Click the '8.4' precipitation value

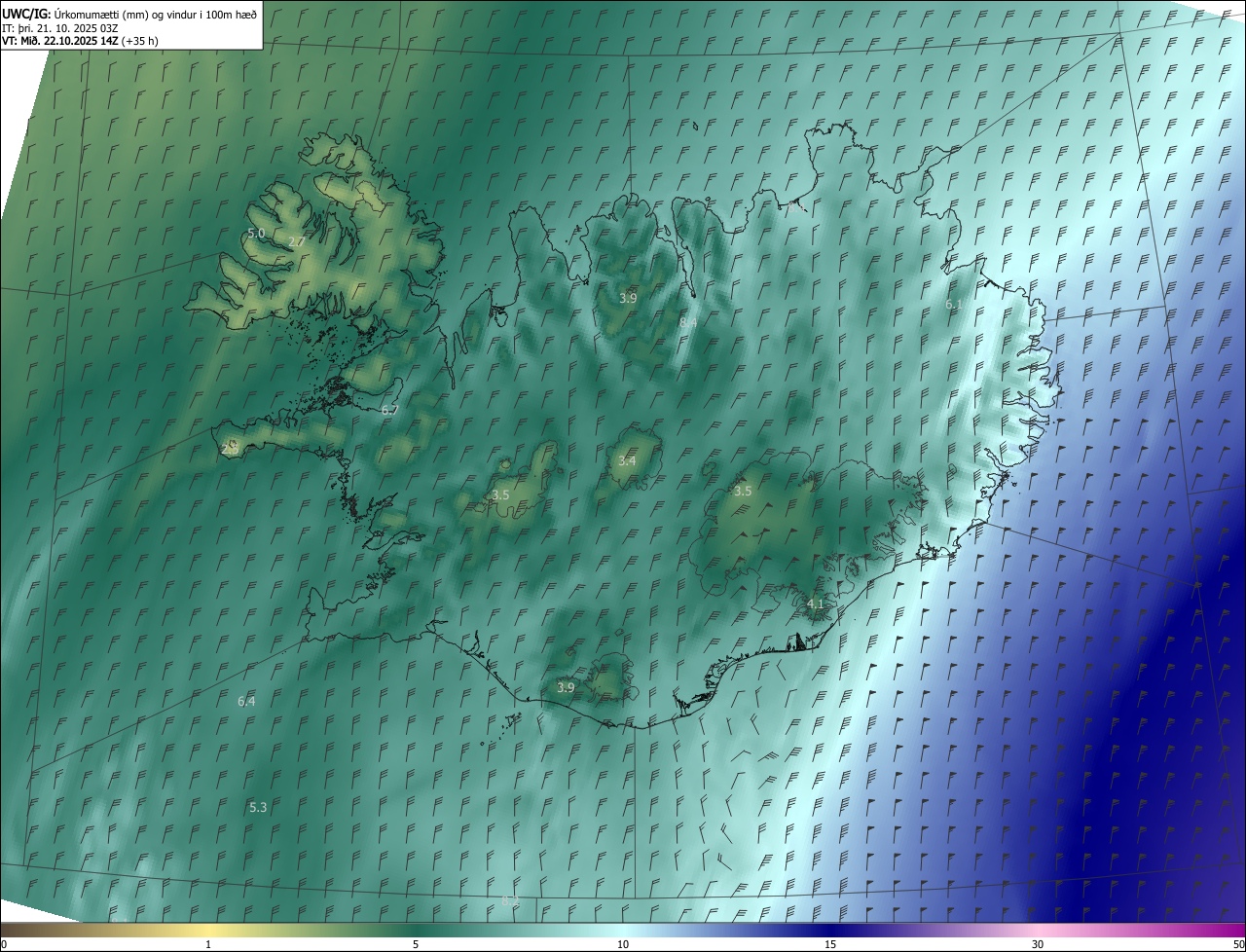[688, 322]
